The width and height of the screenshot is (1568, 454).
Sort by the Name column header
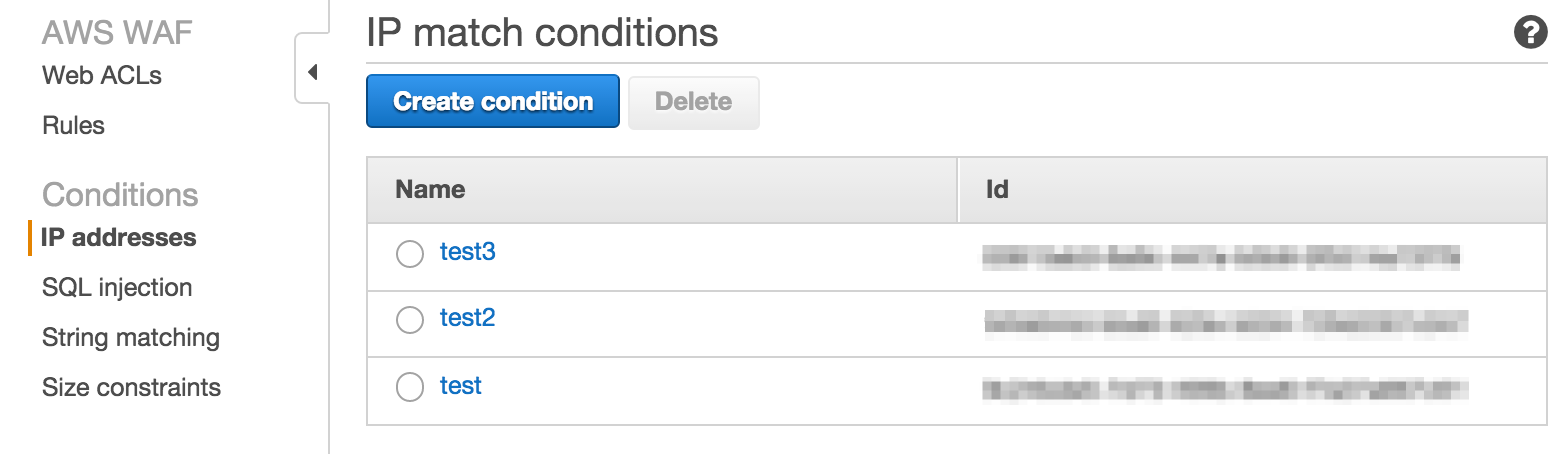(431, 190)
